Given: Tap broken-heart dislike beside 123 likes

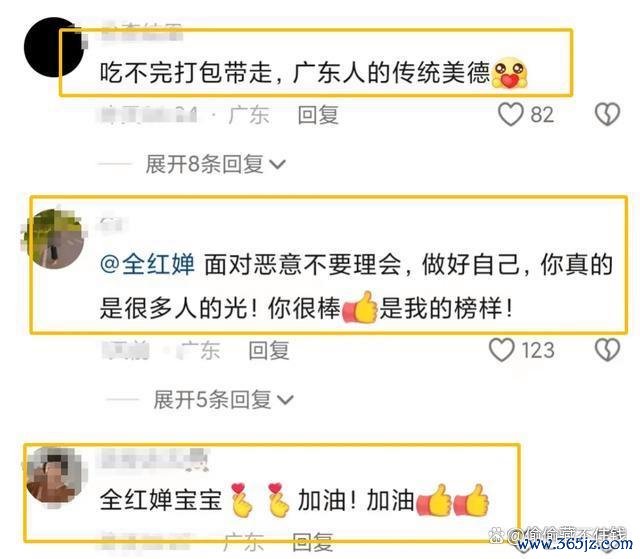Looking at the screenshot, I should pos(607,350).
